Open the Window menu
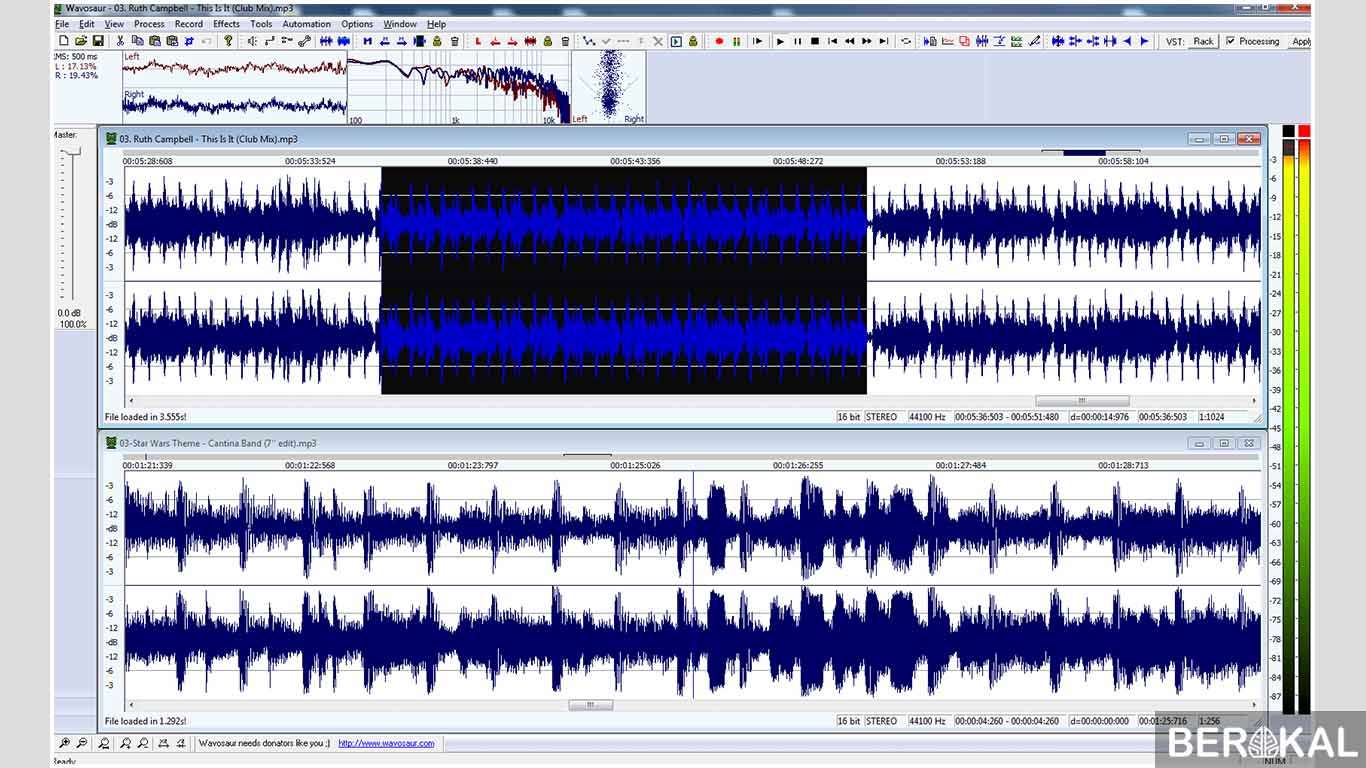 (x=400, y=24)
